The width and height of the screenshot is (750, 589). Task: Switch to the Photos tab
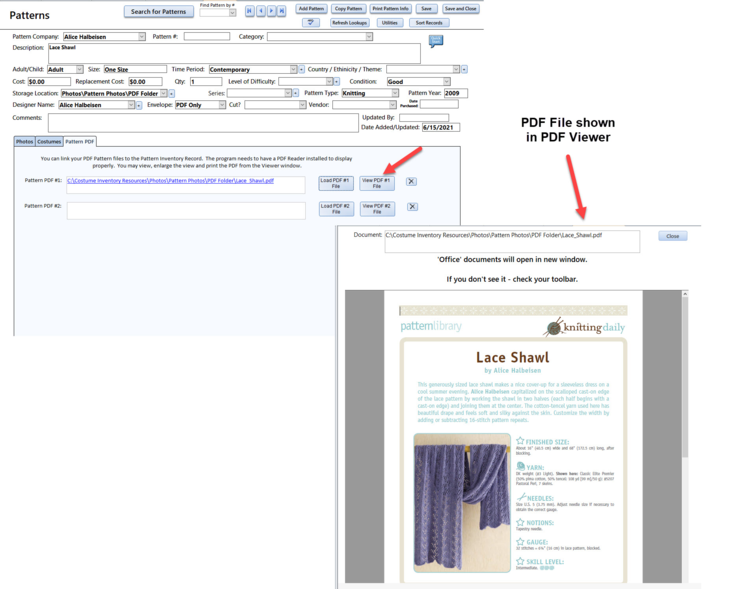[24, 142]
